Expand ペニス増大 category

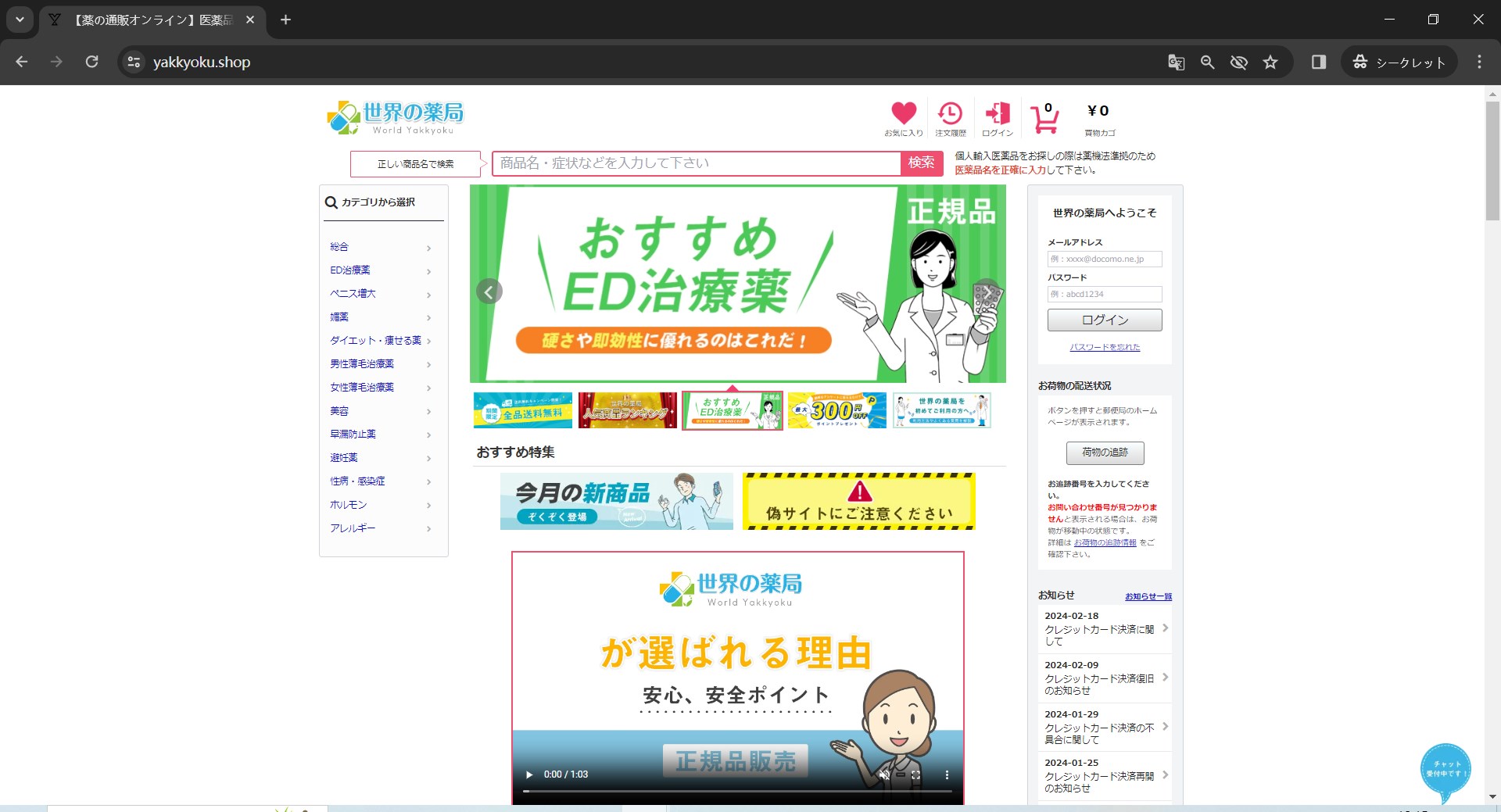point(382,294)
